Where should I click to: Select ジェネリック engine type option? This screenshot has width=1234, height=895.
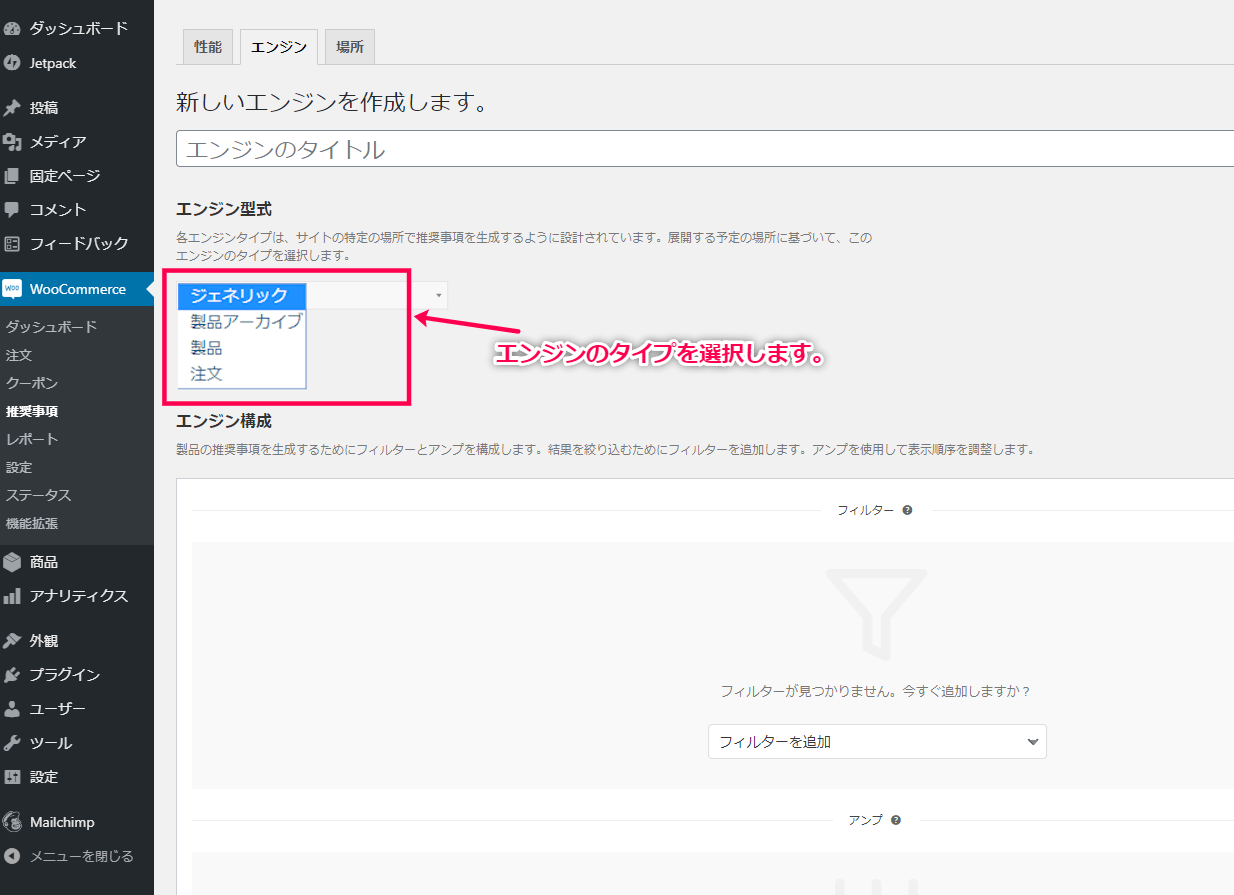[x=241, y=296]
